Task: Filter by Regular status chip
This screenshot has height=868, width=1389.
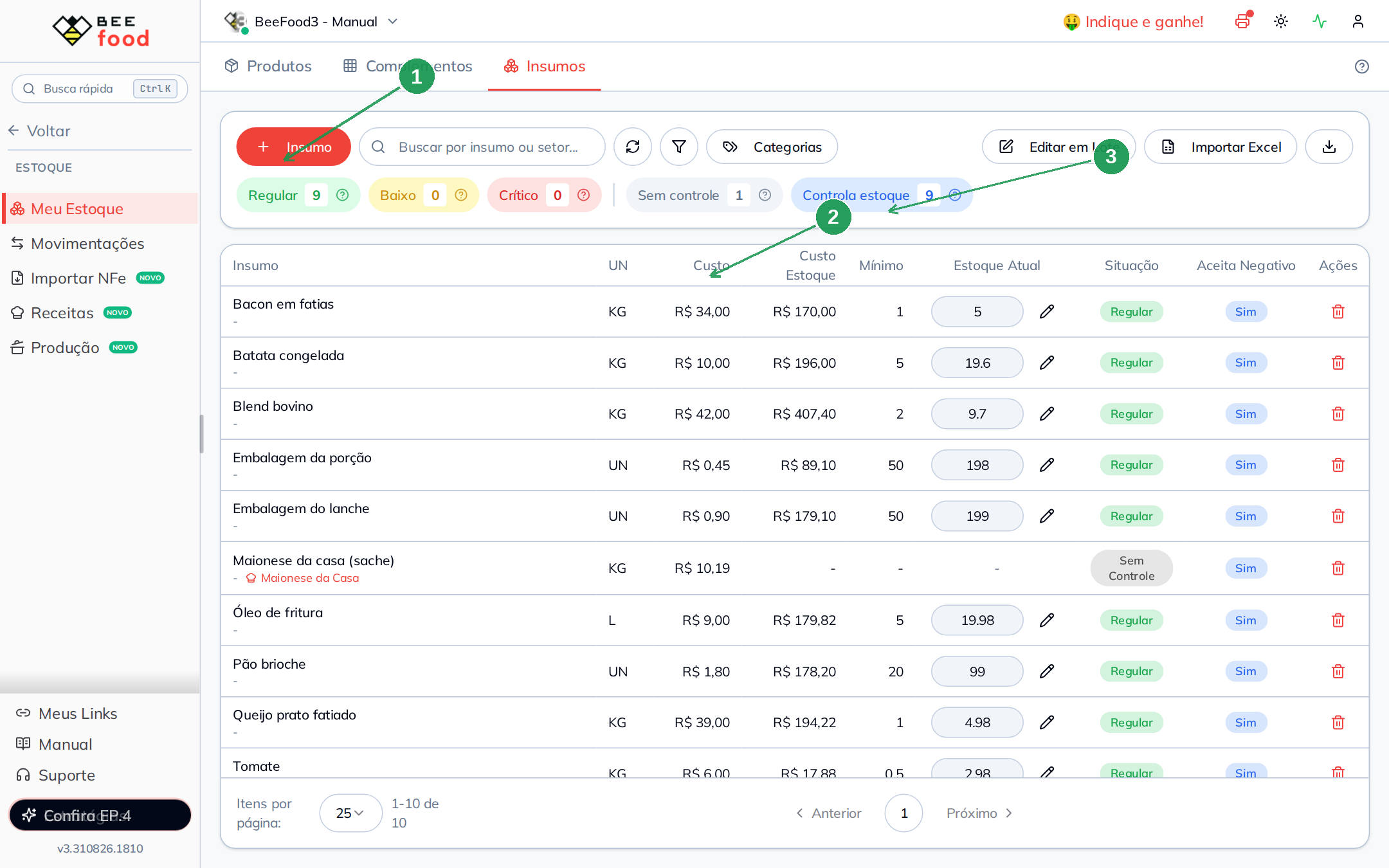Action: tap(298, 195)
